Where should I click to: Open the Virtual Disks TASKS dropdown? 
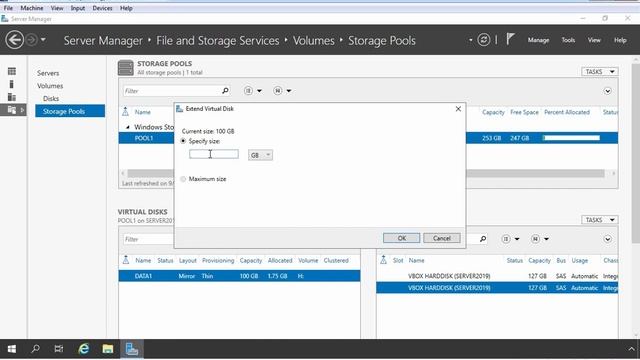(x=599, y=220)
